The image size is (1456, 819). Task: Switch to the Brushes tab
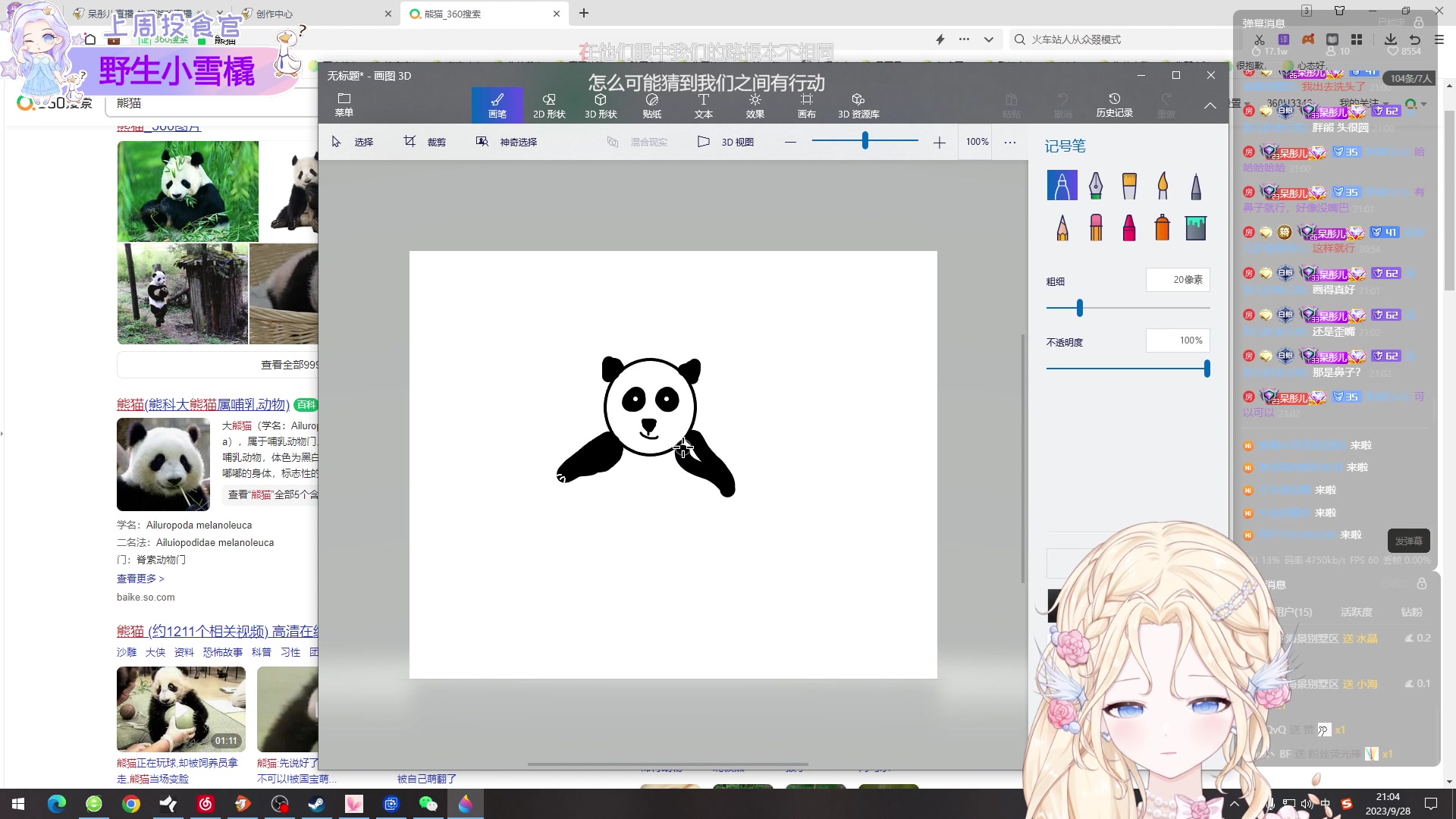pos(497,105)
